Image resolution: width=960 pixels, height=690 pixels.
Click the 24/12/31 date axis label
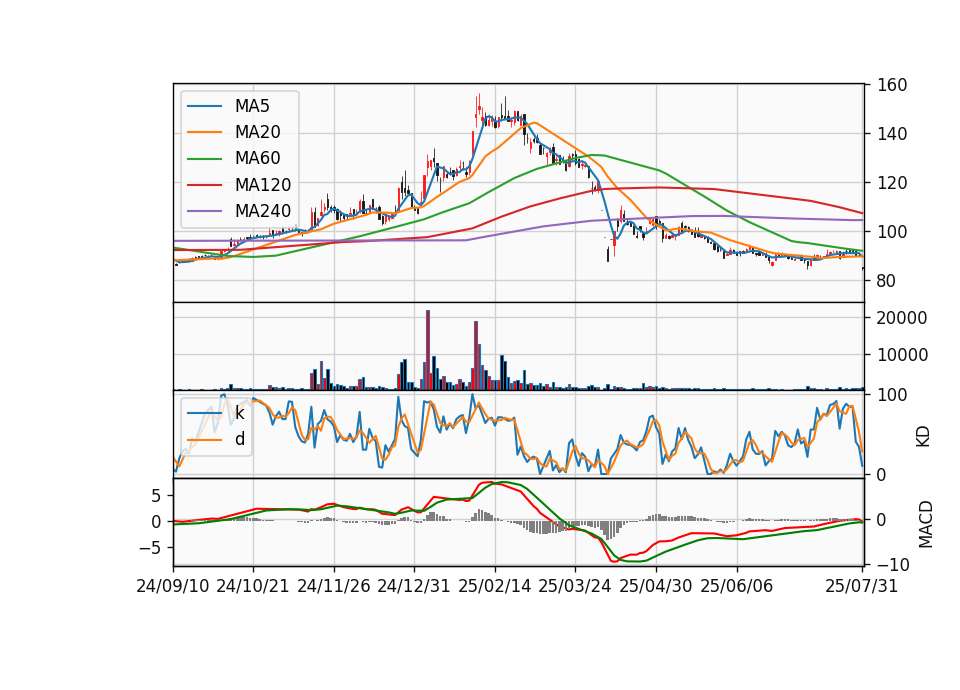pyautogui.click(x=414, y=586)
